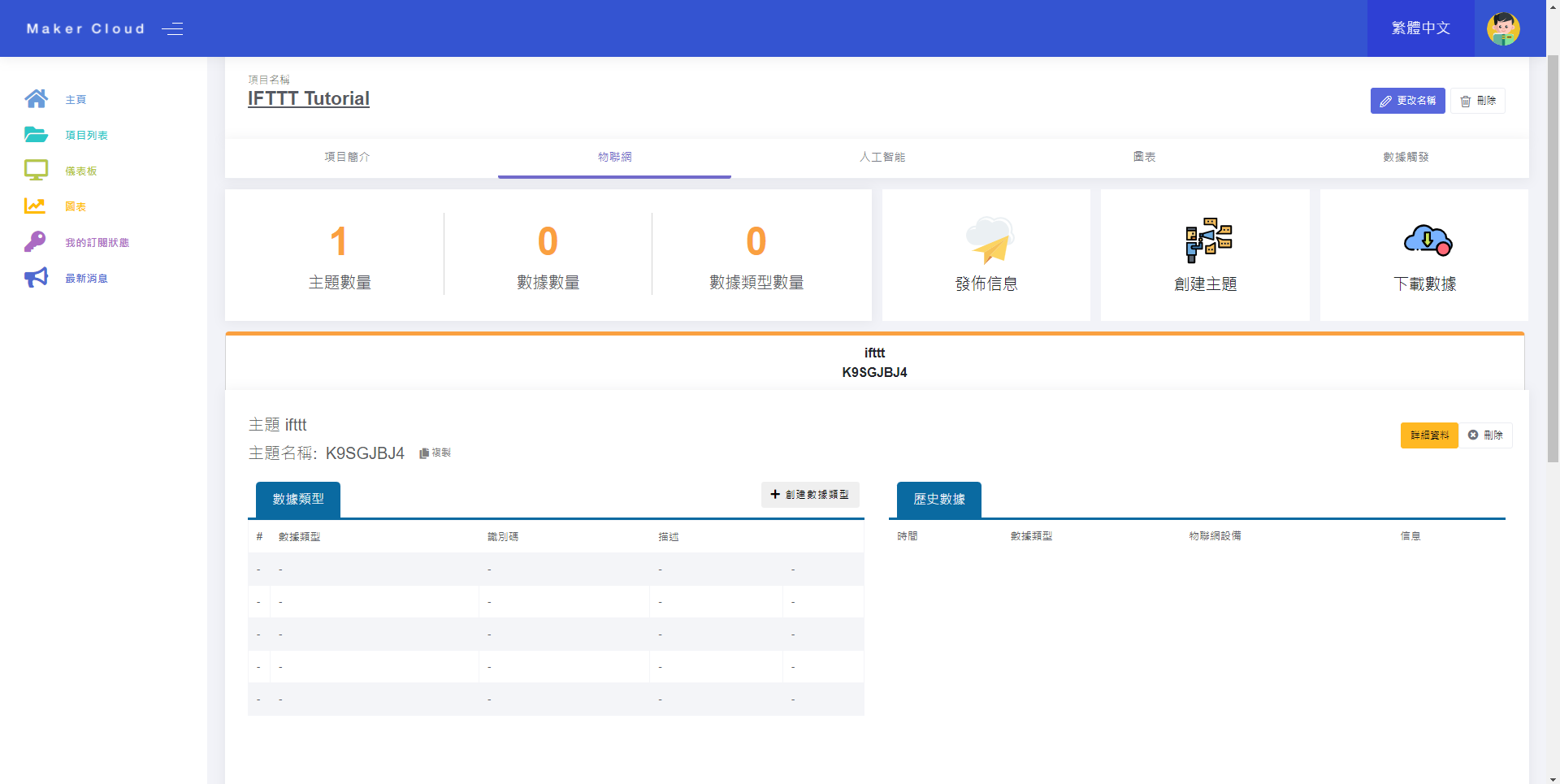Switch to the 人工智能 tab
Image resolution: width=1560 pixels, height=784 pixels.
(882, 157)
